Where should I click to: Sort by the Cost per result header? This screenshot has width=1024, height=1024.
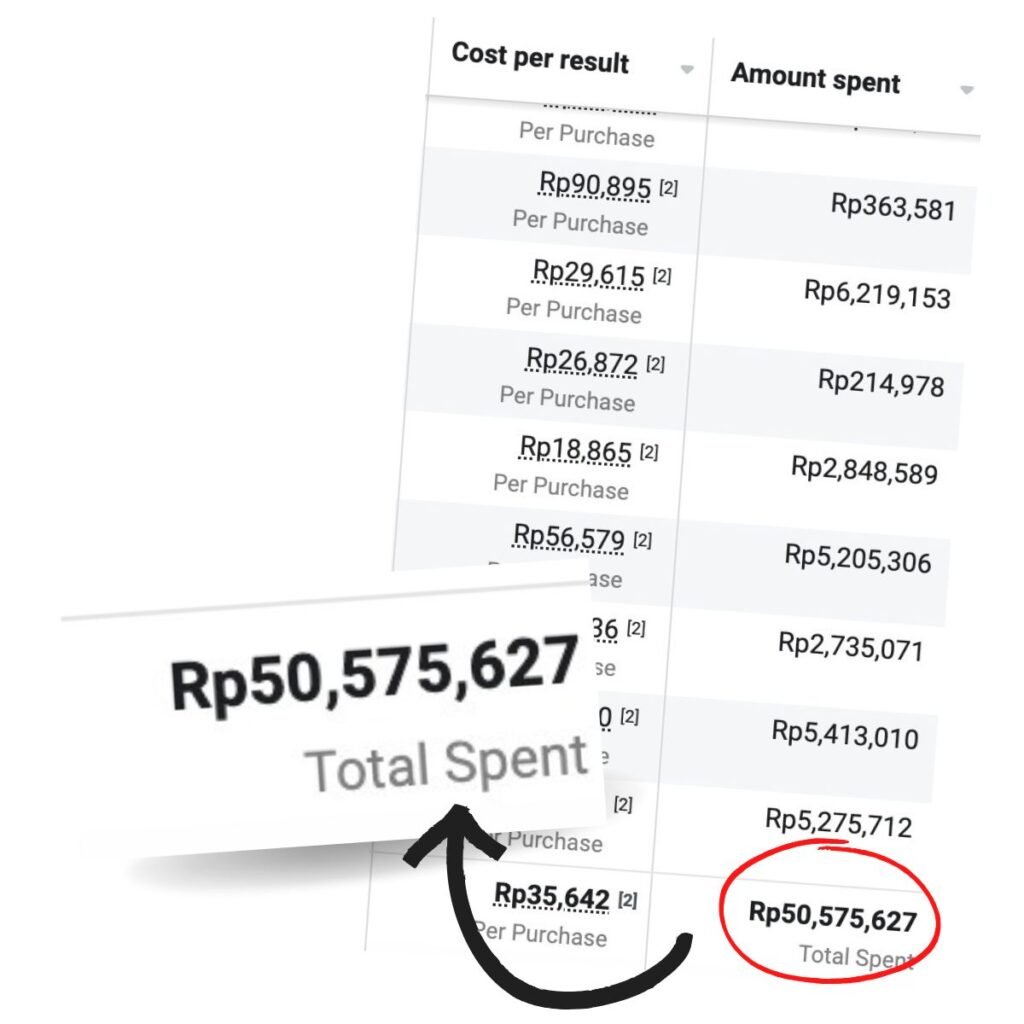(540, 58)
